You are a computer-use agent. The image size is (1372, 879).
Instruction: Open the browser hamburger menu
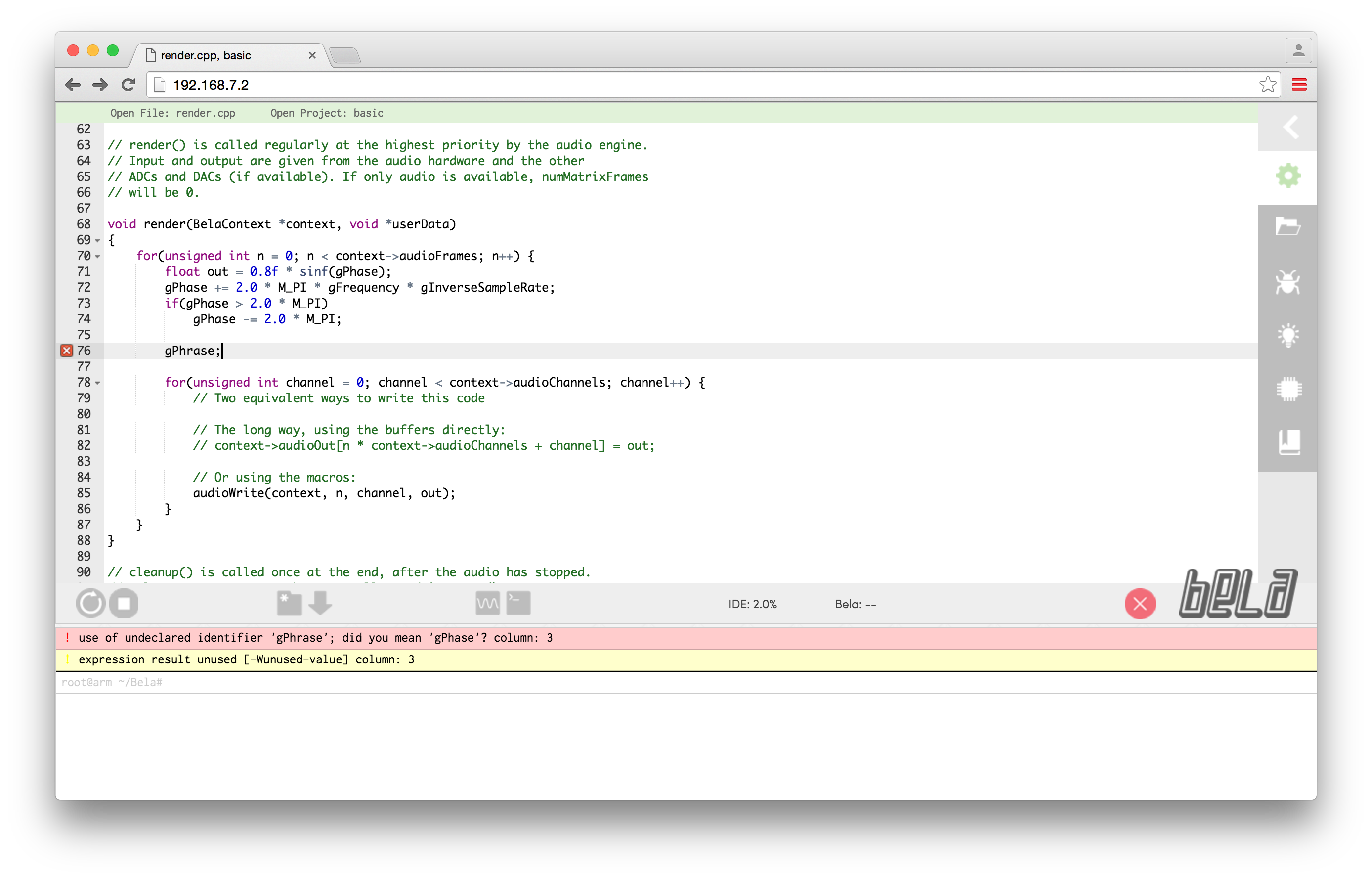1299,85
